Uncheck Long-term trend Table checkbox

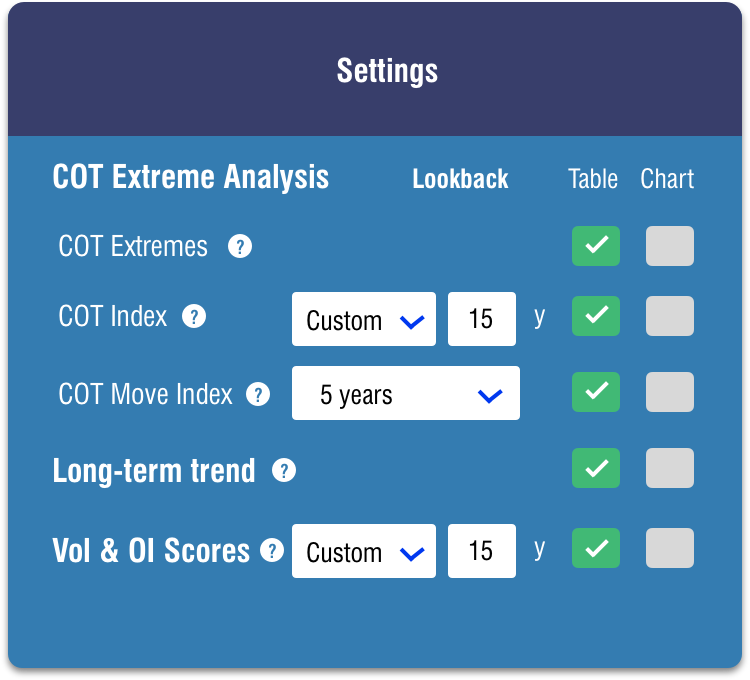(x=596, y=468)
